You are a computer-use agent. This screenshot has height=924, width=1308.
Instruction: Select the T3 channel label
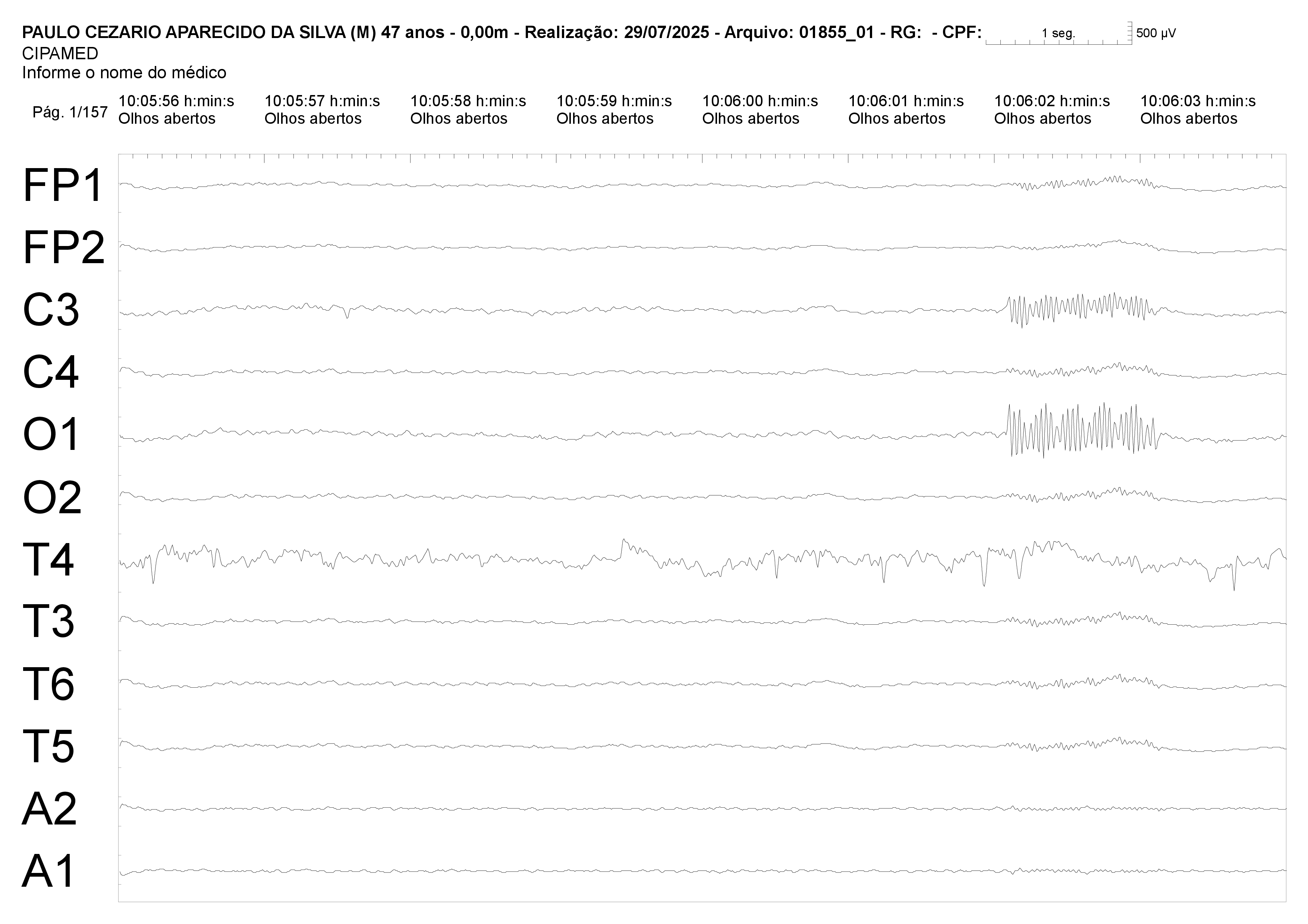click(48, 621)
